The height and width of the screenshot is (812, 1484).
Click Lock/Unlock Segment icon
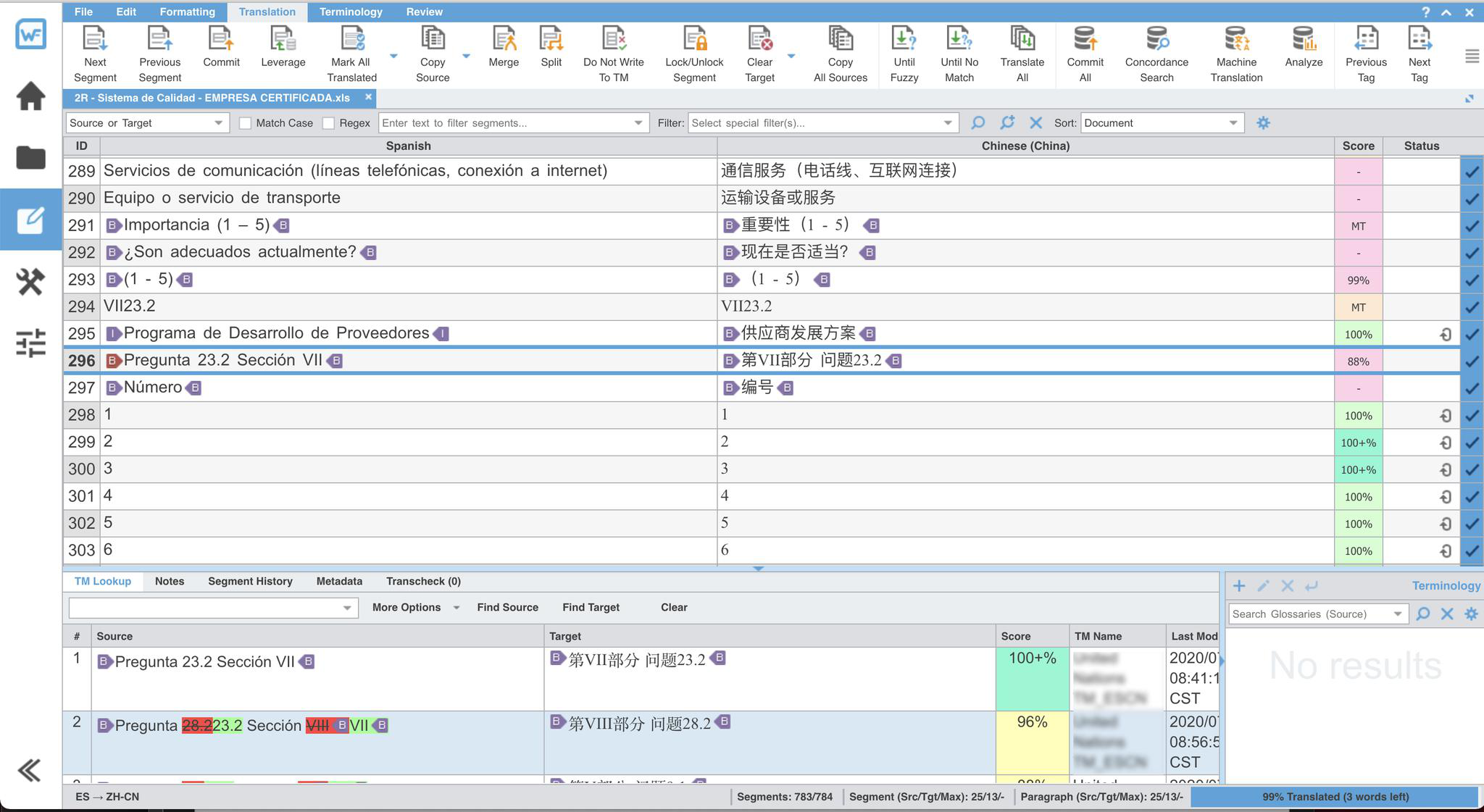(x=694, y=38)
